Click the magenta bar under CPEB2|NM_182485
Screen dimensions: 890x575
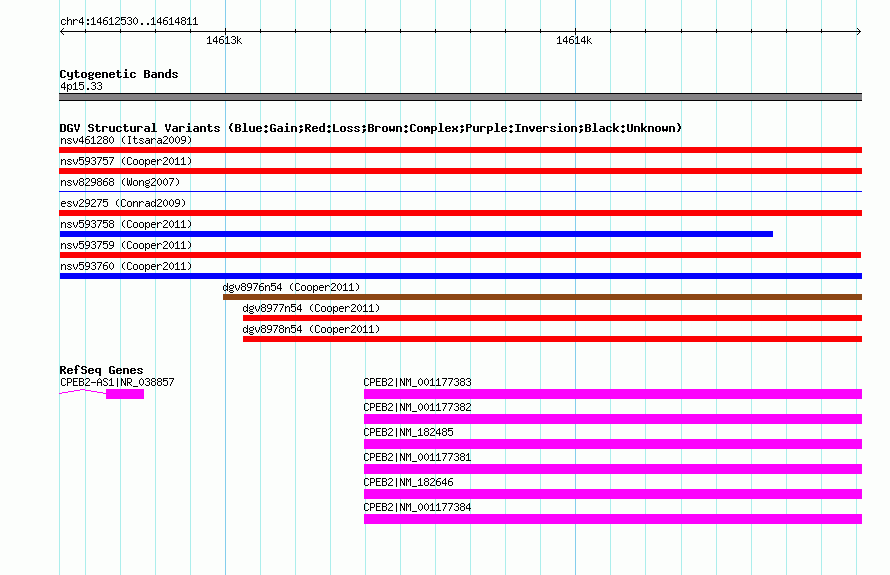pyautogui.click(x=612, y=444)
